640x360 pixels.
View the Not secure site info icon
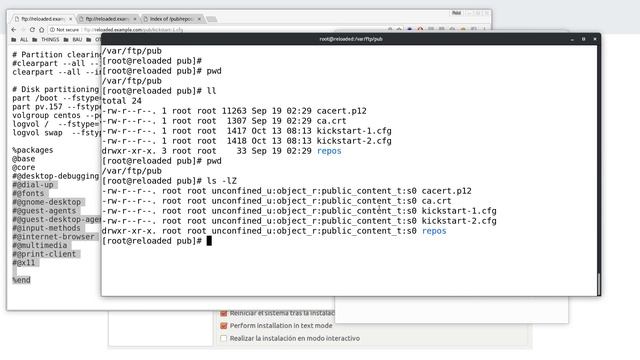[52, 30]
